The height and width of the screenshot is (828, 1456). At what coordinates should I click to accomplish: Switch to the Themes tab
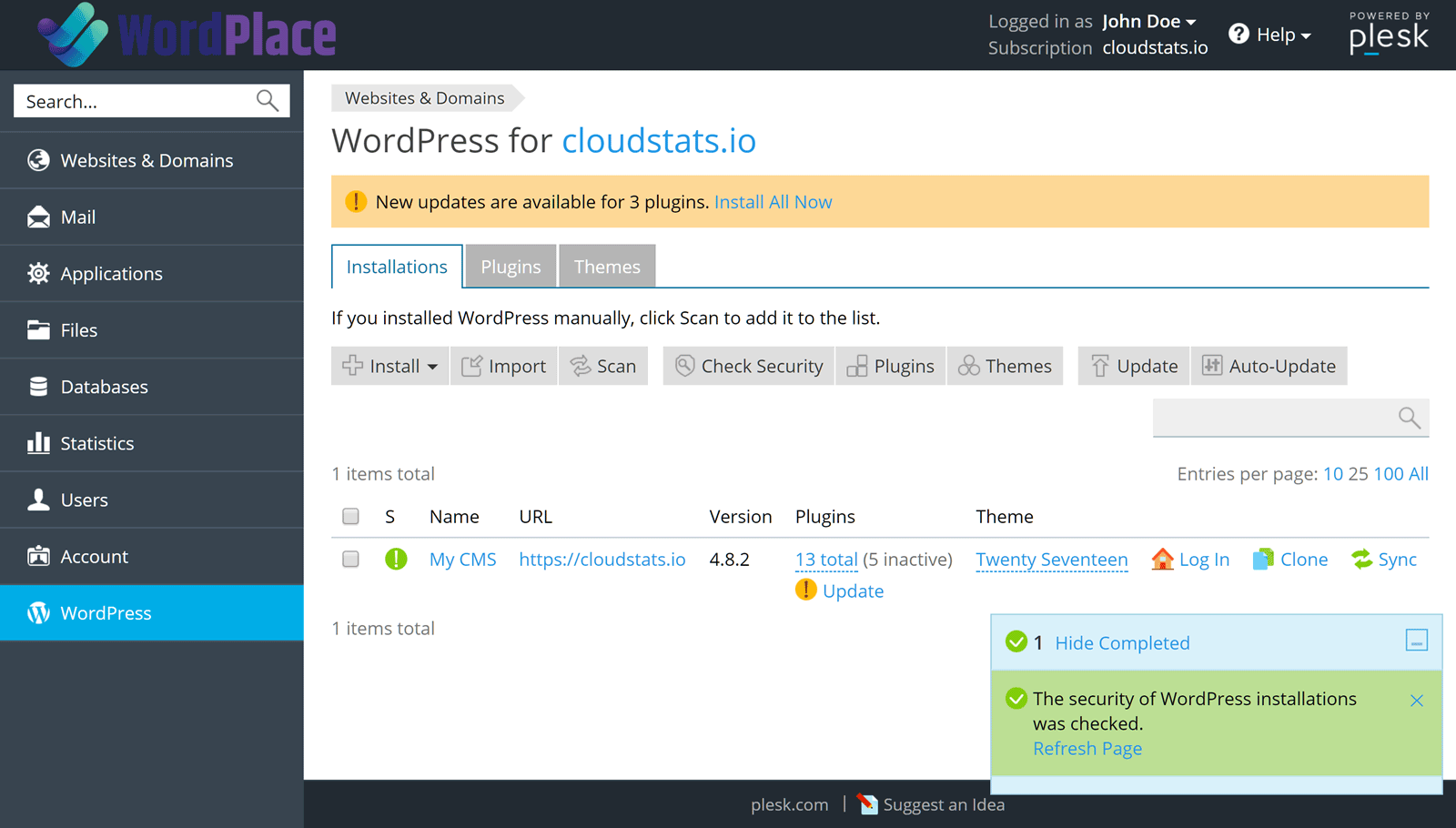[x=607, y=267]
